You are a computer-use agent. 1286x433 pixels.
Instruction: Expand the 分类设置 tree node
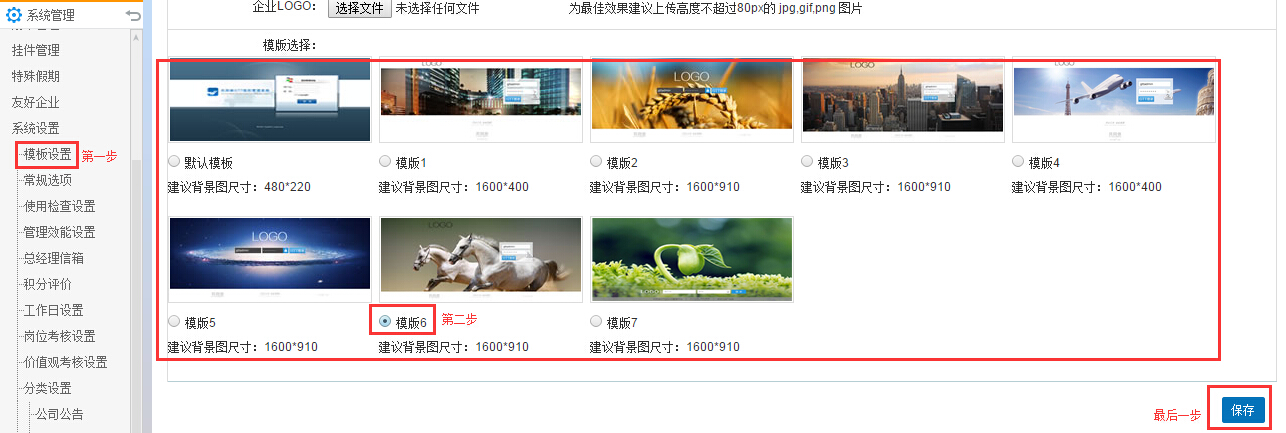pos(48,388)
